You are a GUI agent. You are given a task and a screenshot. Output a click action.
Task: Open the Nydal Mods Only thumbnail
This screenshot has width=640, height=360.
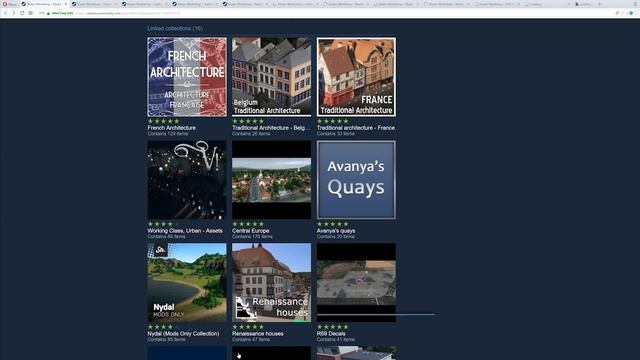[187, 283]
